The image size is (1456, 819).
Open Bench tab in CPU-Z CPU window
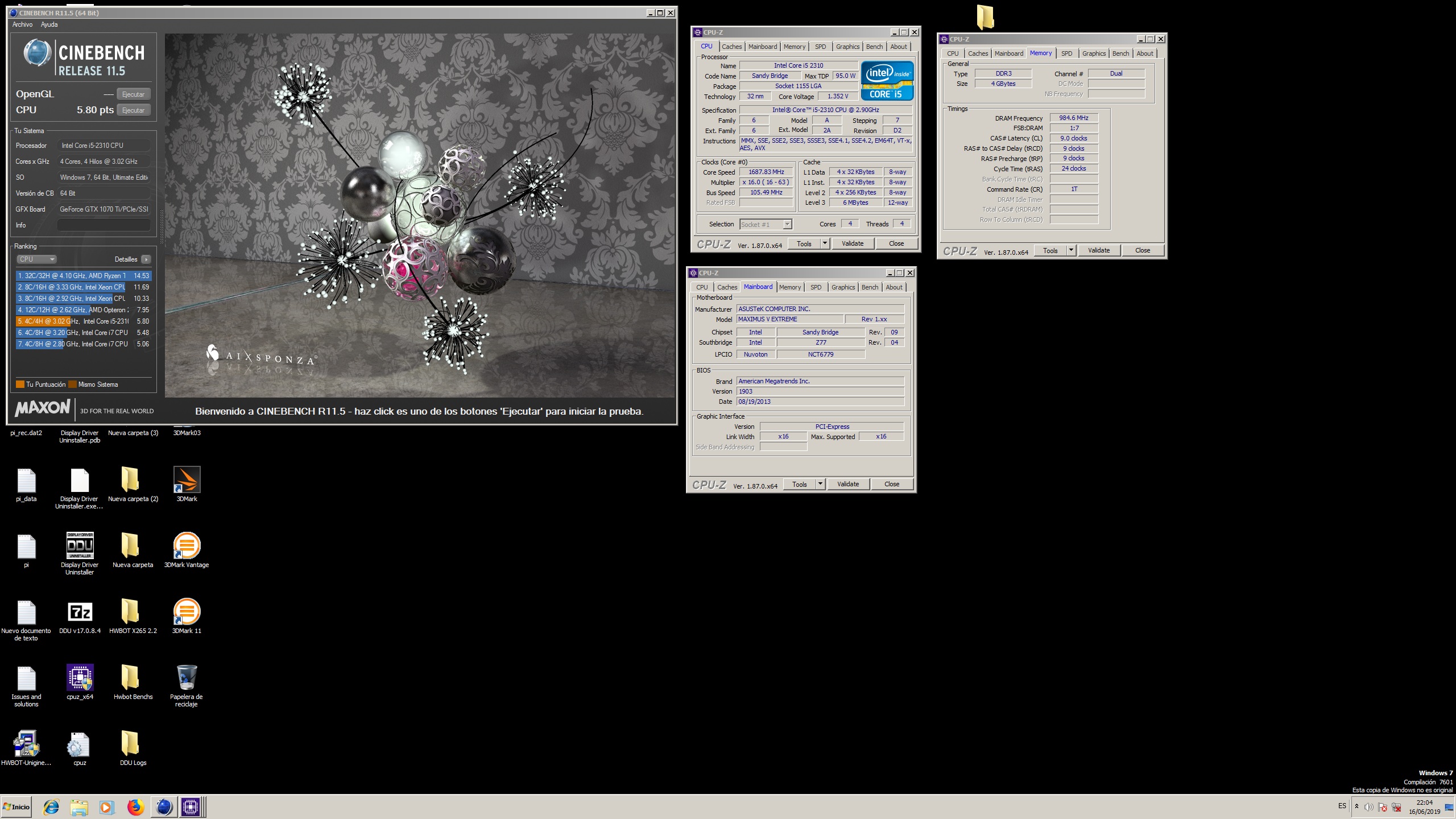[874, 47]
